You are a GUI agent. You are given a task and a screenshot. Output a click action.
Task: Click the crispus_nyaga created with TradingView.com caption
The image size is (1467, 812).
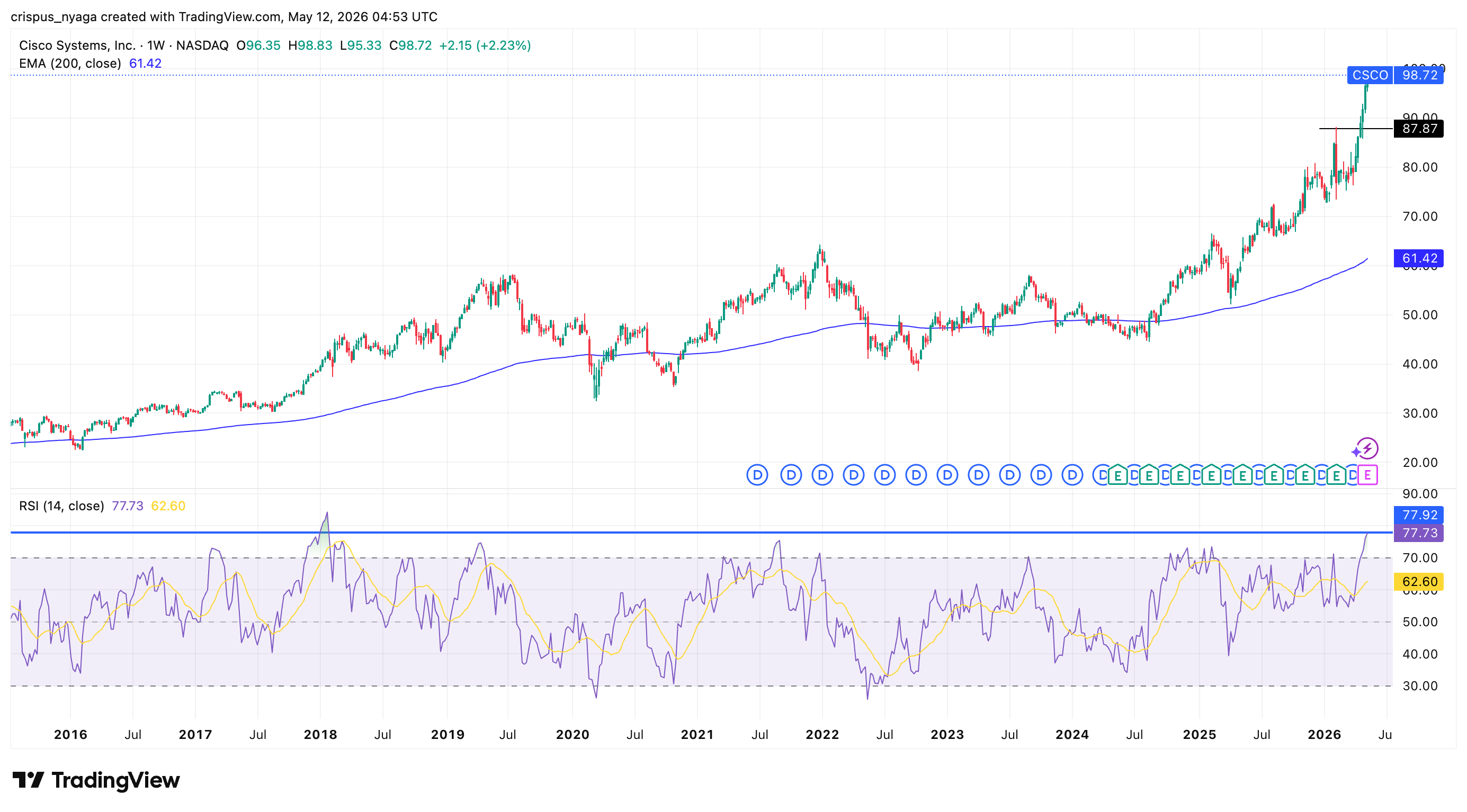pyautogui.click(x=146, y=16)
